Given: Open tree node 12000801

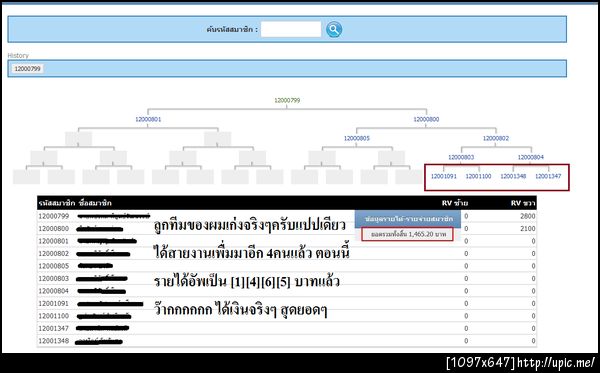Looking at the screenshot, I should (x=148, y=119).
